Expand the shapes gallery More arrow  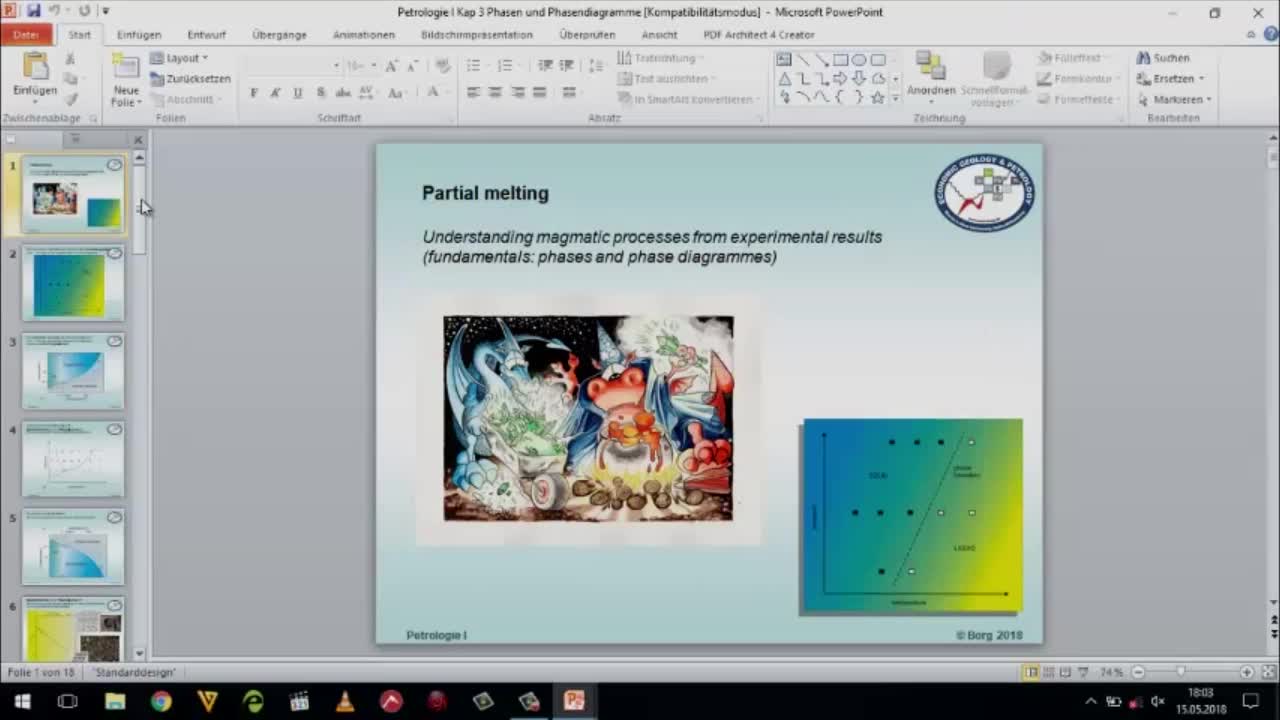[895, 97]
